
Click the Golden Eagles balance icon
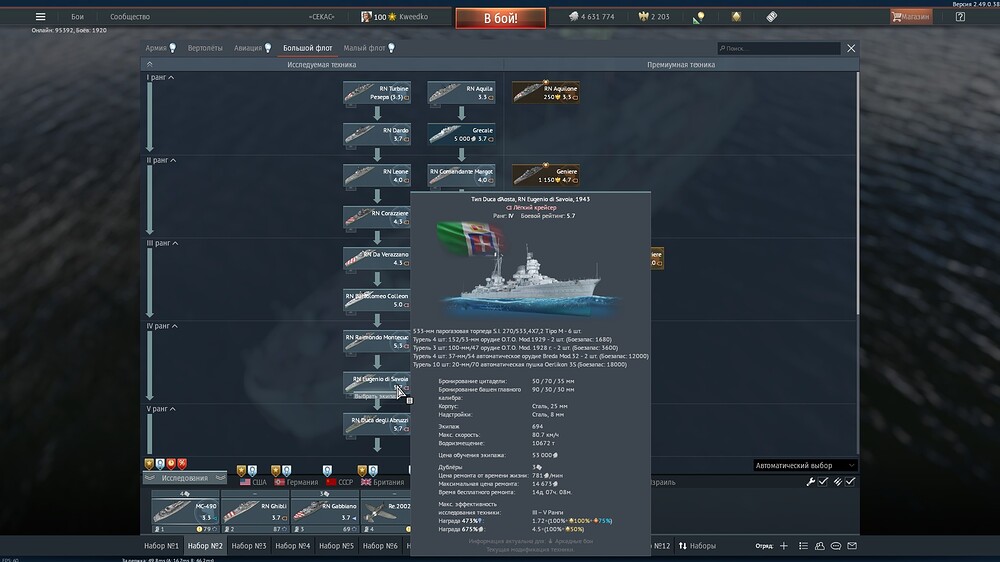pos(642,17)
